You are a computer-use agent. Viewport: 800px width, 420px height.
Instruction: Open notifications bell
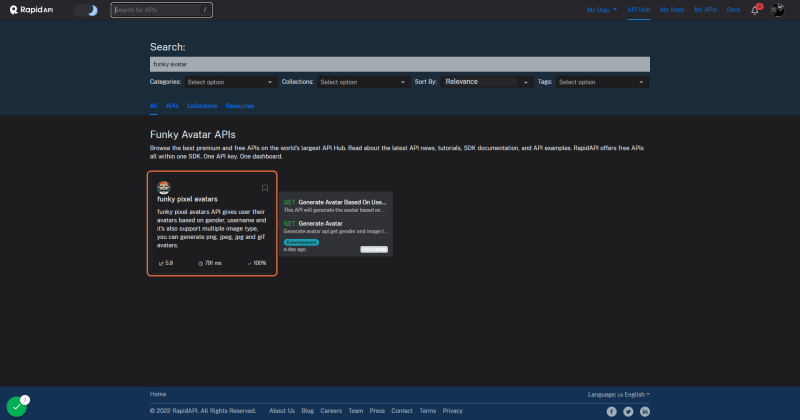(755, 10)
